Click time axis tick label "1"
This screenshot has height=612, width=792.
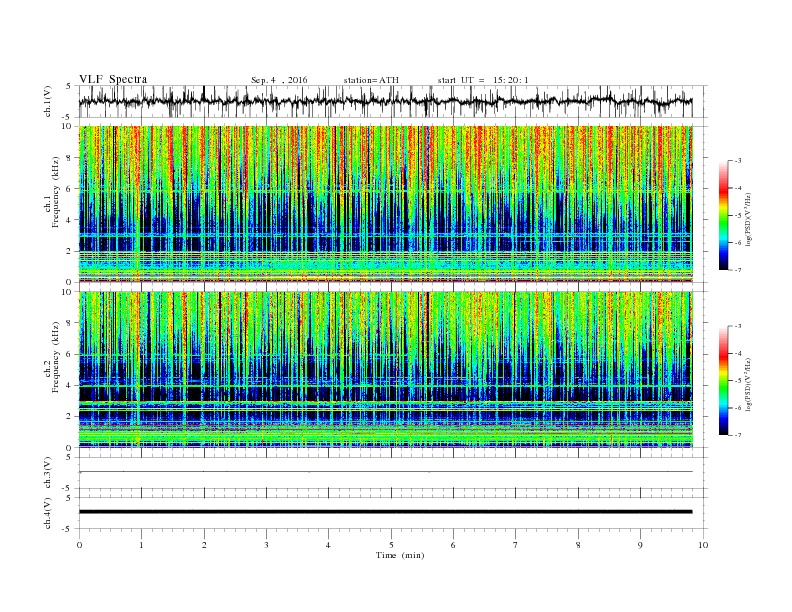142,545
